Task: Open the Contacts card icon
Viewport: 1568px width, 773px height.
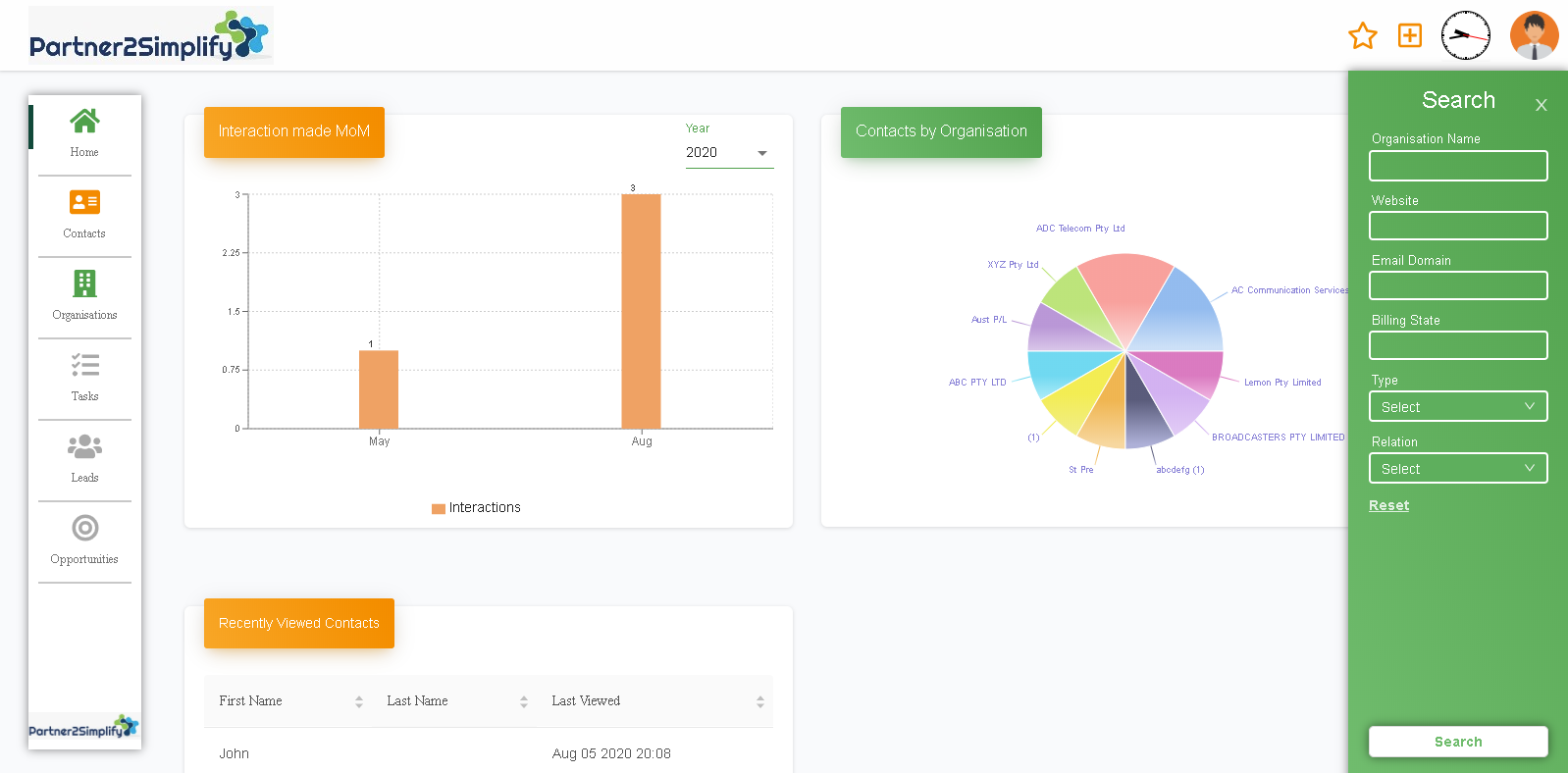Action: (84, 202)
